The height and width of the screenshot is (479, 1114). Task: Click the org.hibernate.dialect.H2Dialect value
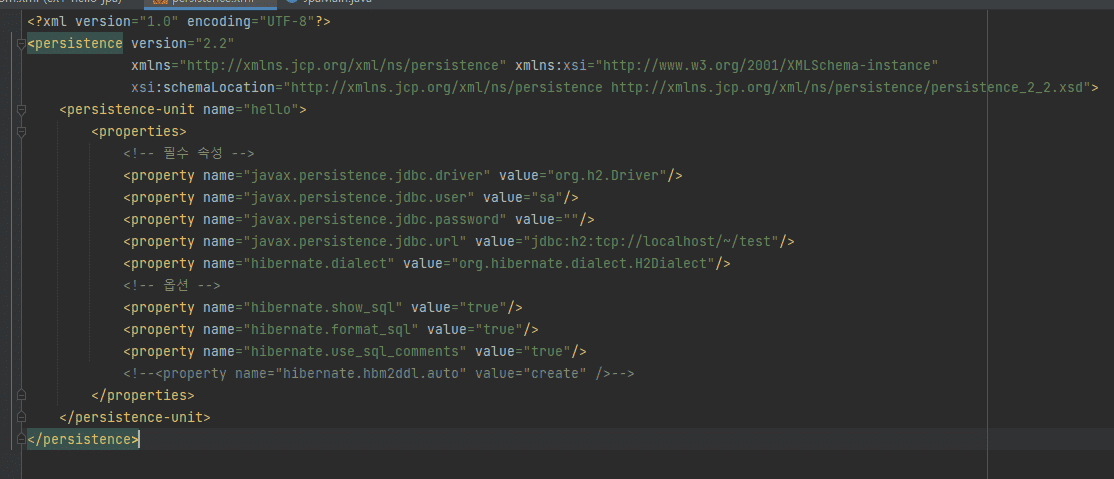[x=583, y=264]
